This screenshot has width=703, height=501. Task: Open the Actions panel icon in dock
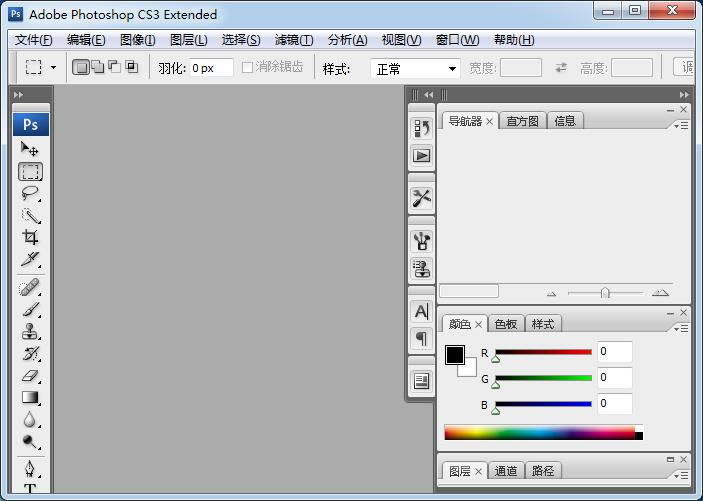tap(421, 156)
